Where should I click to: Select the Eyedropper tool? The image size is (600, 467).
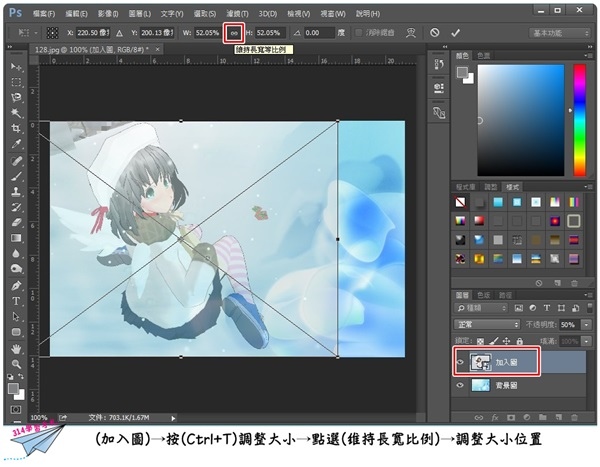click(16, 144)
